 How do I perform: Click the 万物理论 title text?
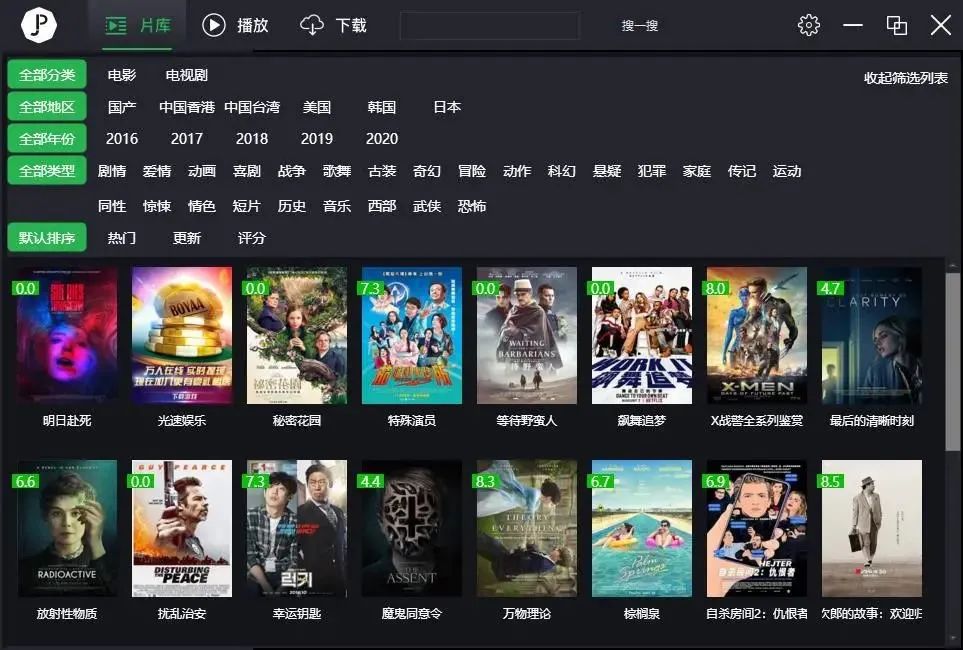527,613
